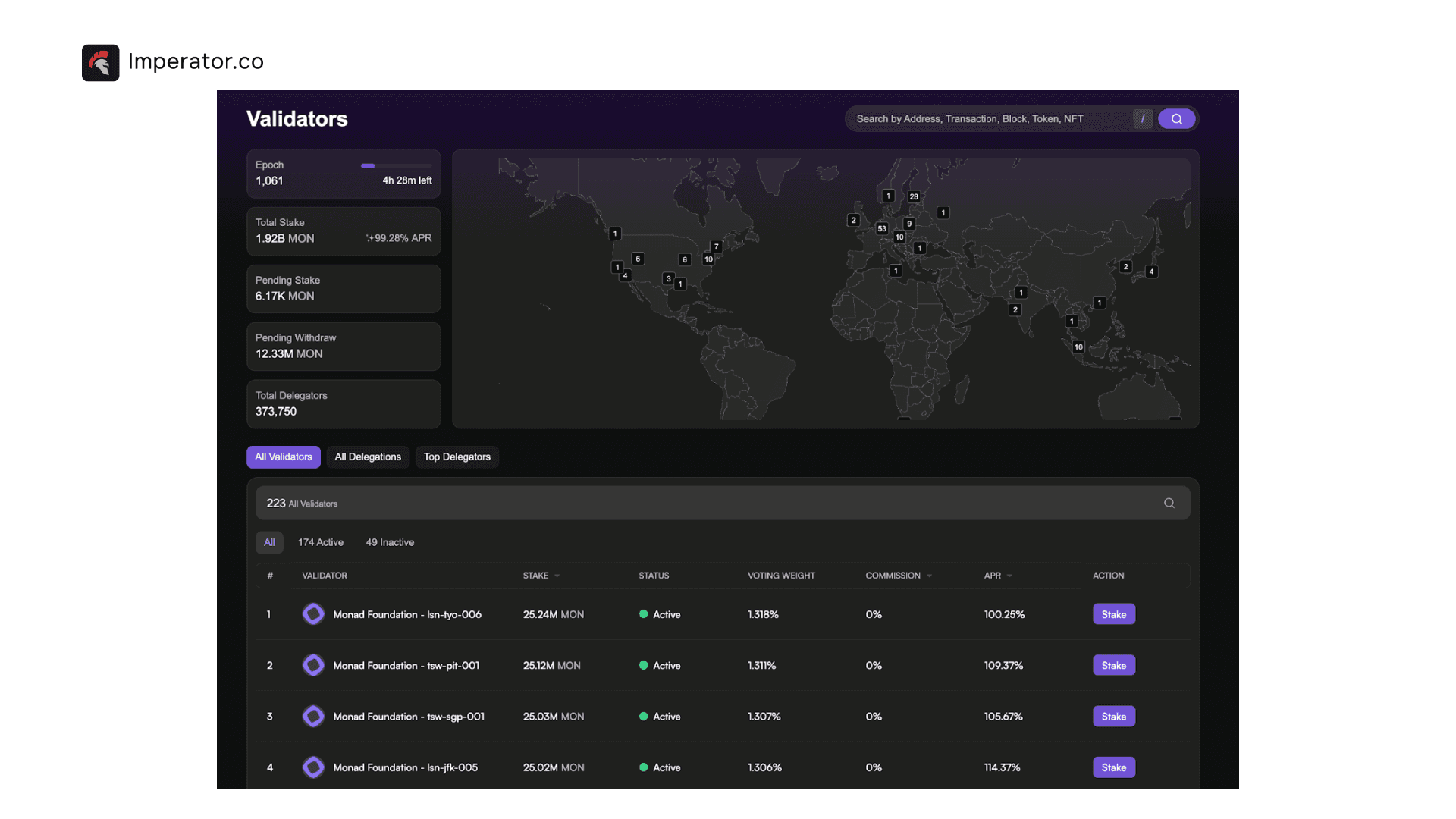Open validator Monad Foundation - tsw-sgp-001
Viewport: 1456px width, 819px height.
pyautogui.click(x=409, y=717)
